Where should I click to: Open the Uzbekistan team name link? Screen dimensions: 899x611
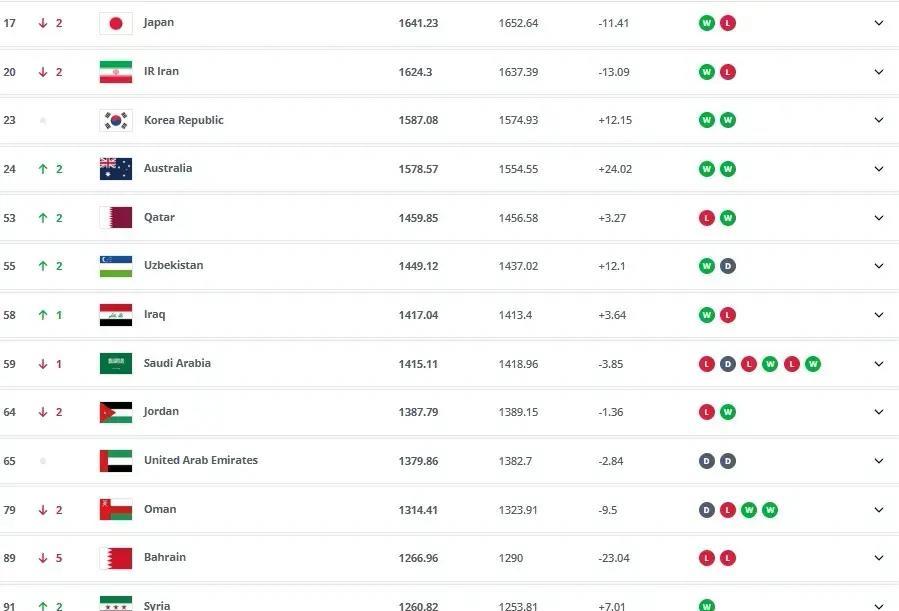[173, 265]
